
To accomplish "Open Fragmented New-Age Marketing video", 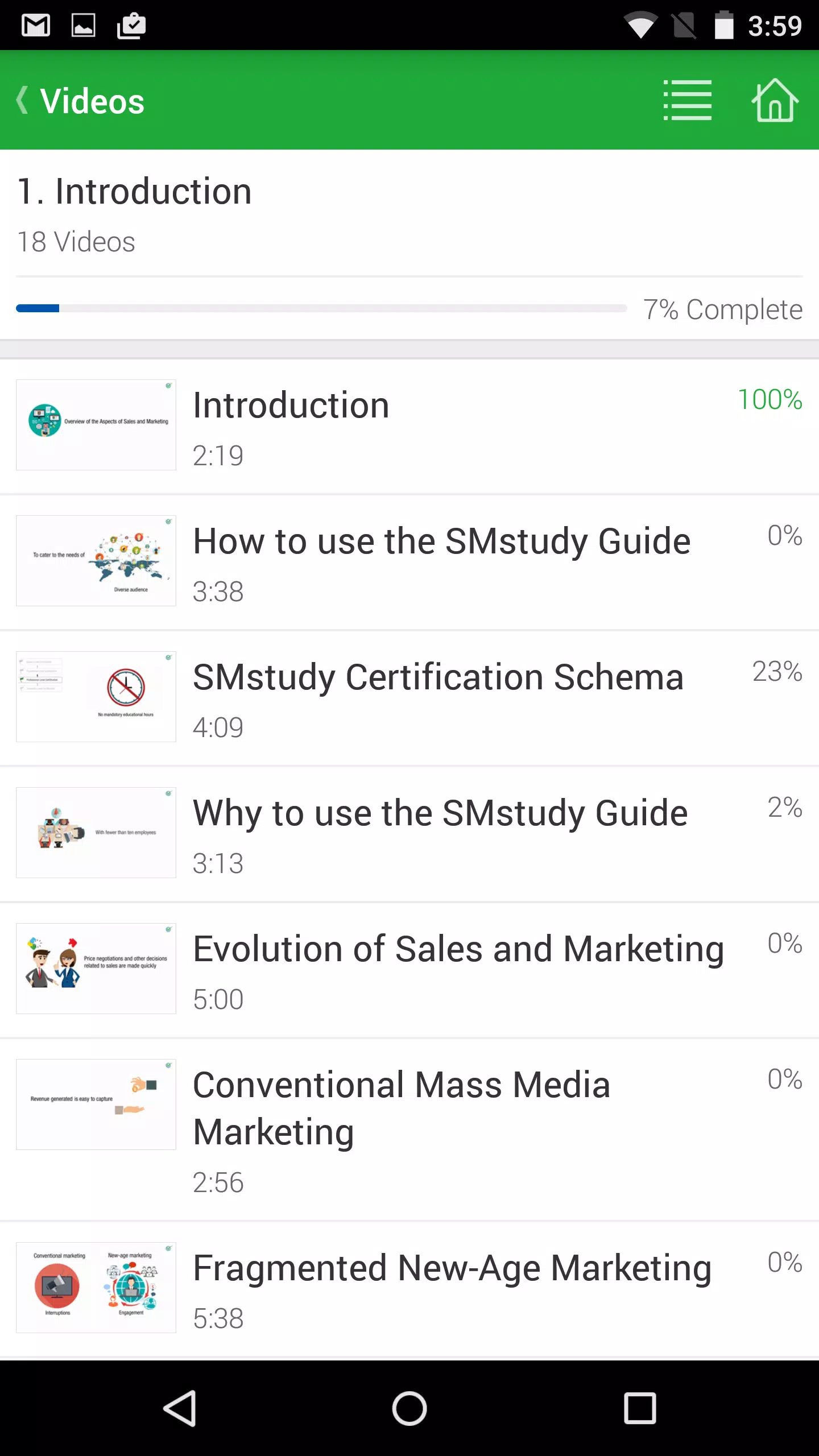I will [x=409, y=1290].
